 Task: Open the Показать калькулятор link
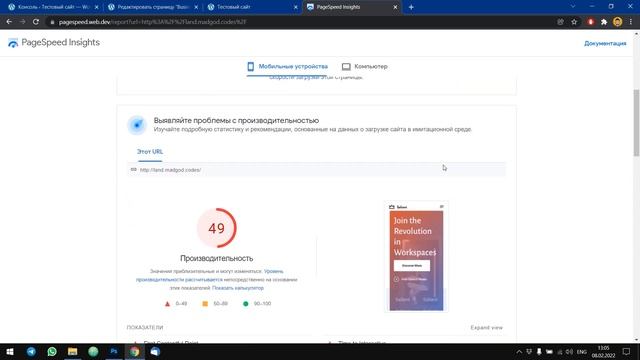point(238,288)
